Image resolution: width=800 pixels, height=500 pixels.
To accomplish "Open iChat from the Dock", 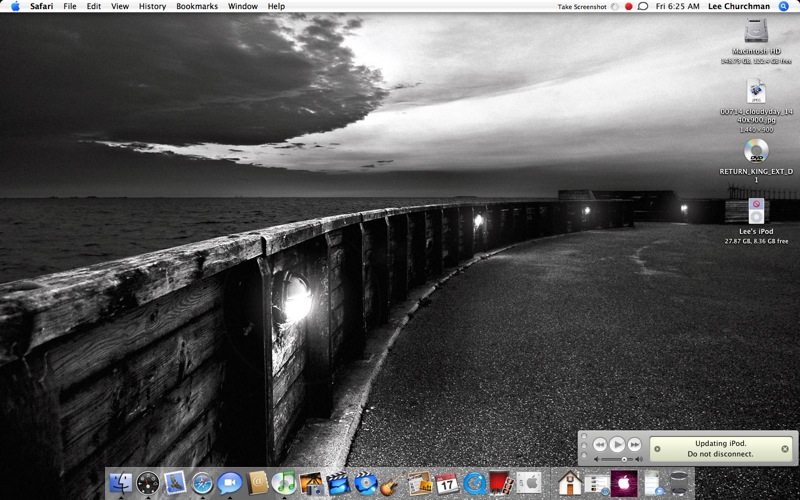I will pyautogui.click(x=230, y=483).
